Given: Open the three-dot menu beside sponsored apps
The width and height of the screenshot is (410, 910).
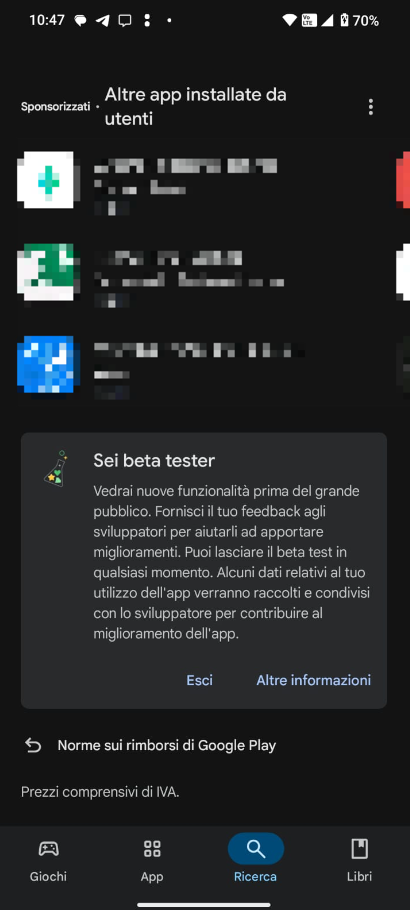Looking at the screenshot, I should click(x=371, y=107).
